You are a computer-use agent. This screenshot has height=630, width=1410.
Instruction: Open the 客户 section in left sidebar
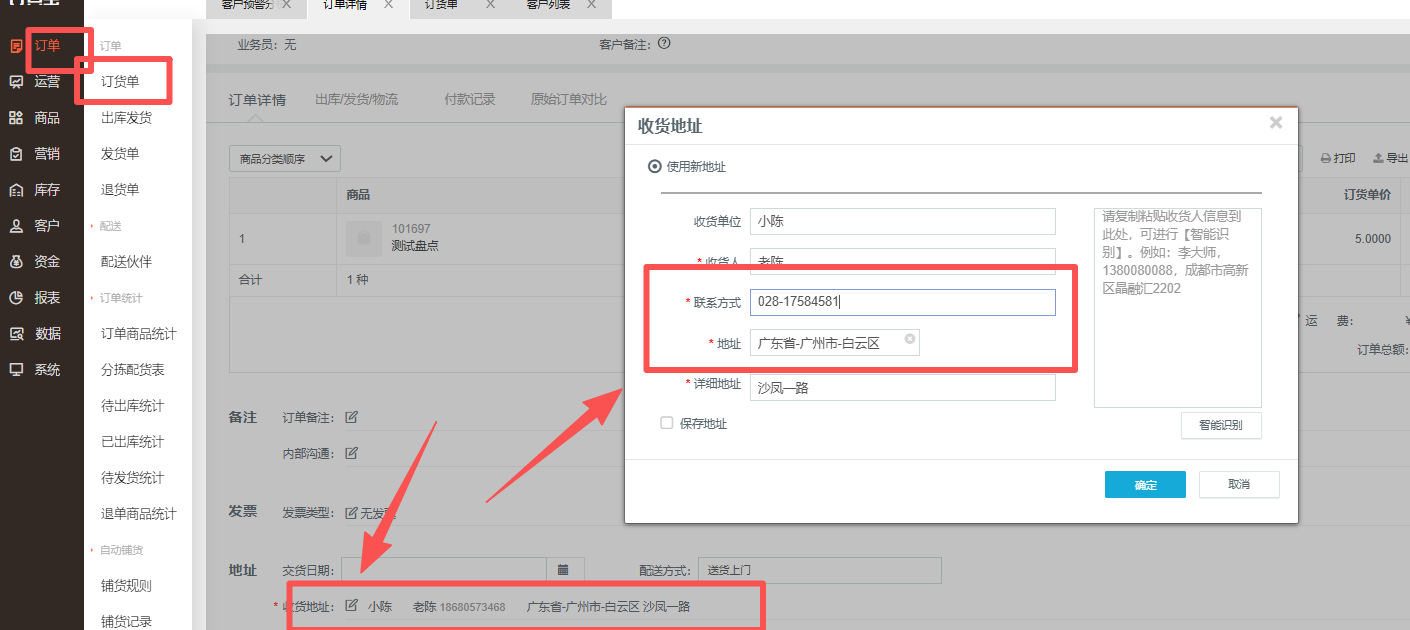[x=36, y=226]
